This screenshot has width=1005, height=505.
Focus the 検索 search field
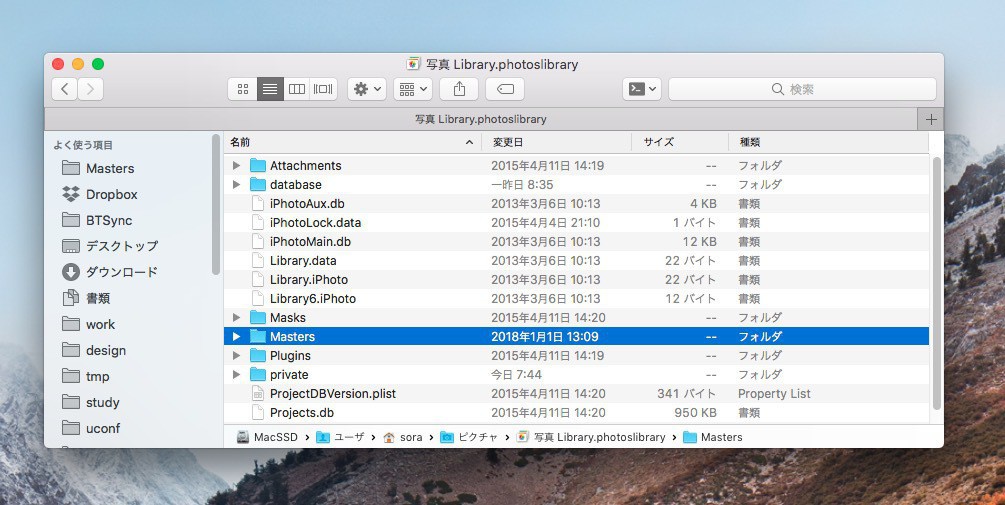point(802,89)
